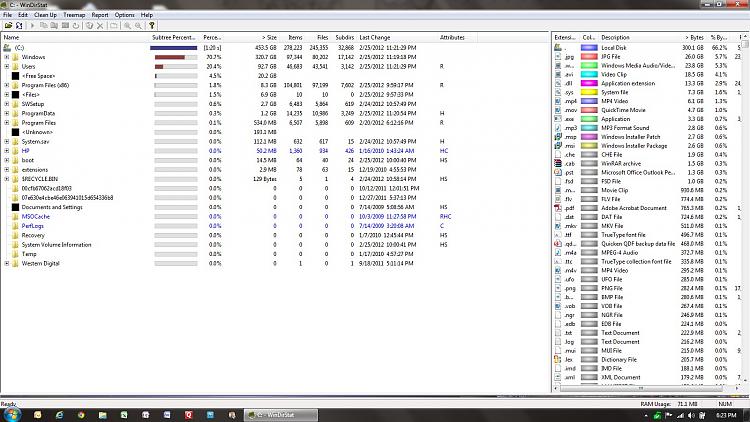Image resolution: width=750 pixels, height=422 pixels.
Task: Click the yellow swatch for System file
Action: click(x=589, y=92)
